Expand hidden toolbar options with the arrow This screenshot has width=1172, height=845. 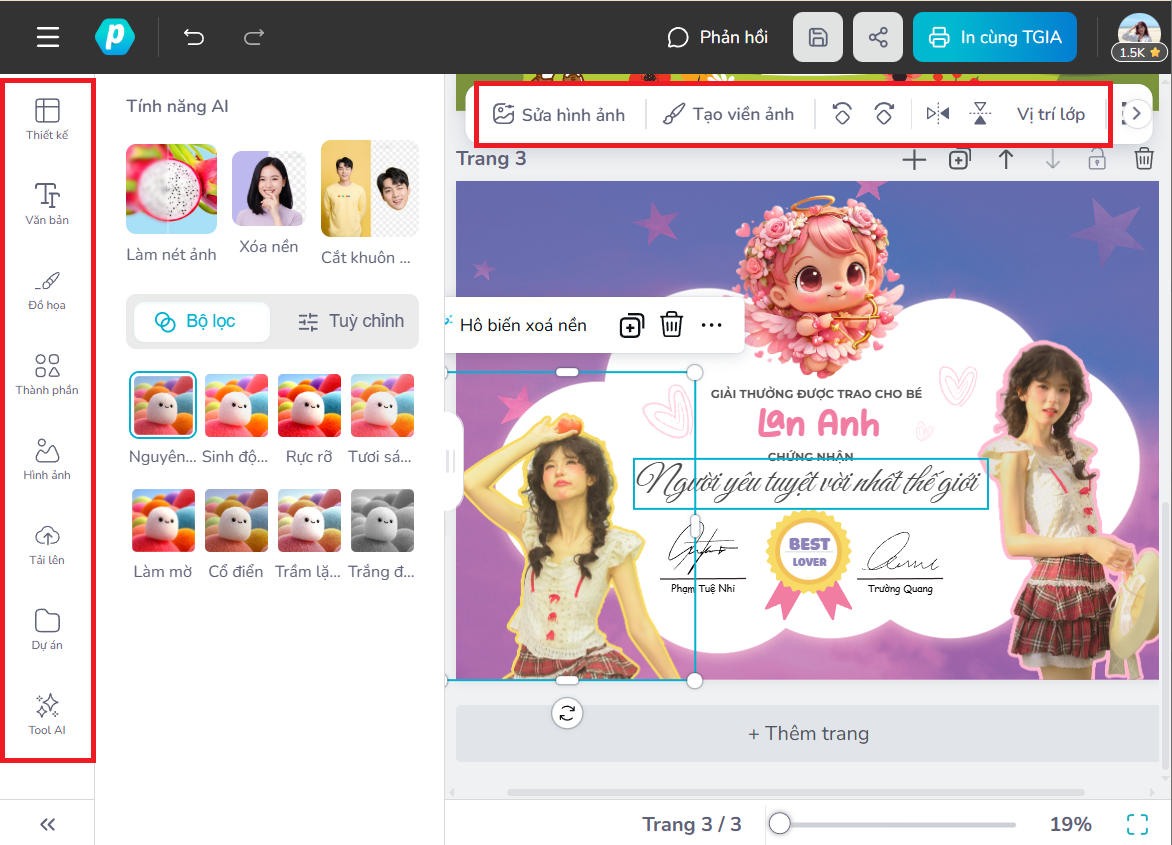[1135, 113]
